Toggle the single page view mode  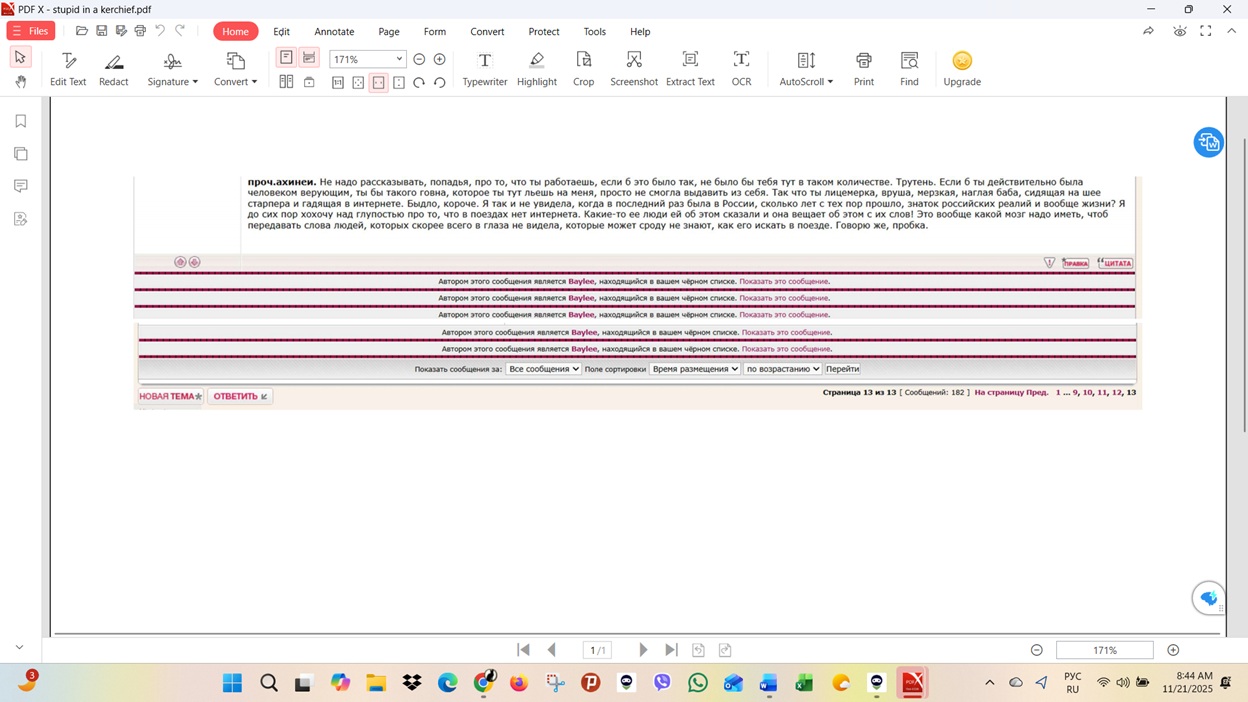[x=287, y=58]
